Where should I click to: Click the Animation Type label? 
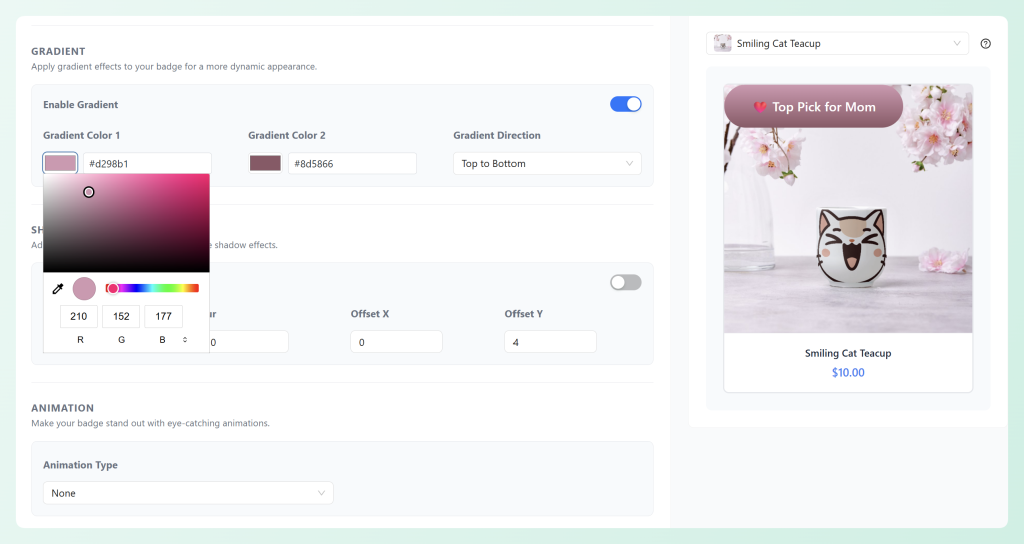[x=80, y=465]
